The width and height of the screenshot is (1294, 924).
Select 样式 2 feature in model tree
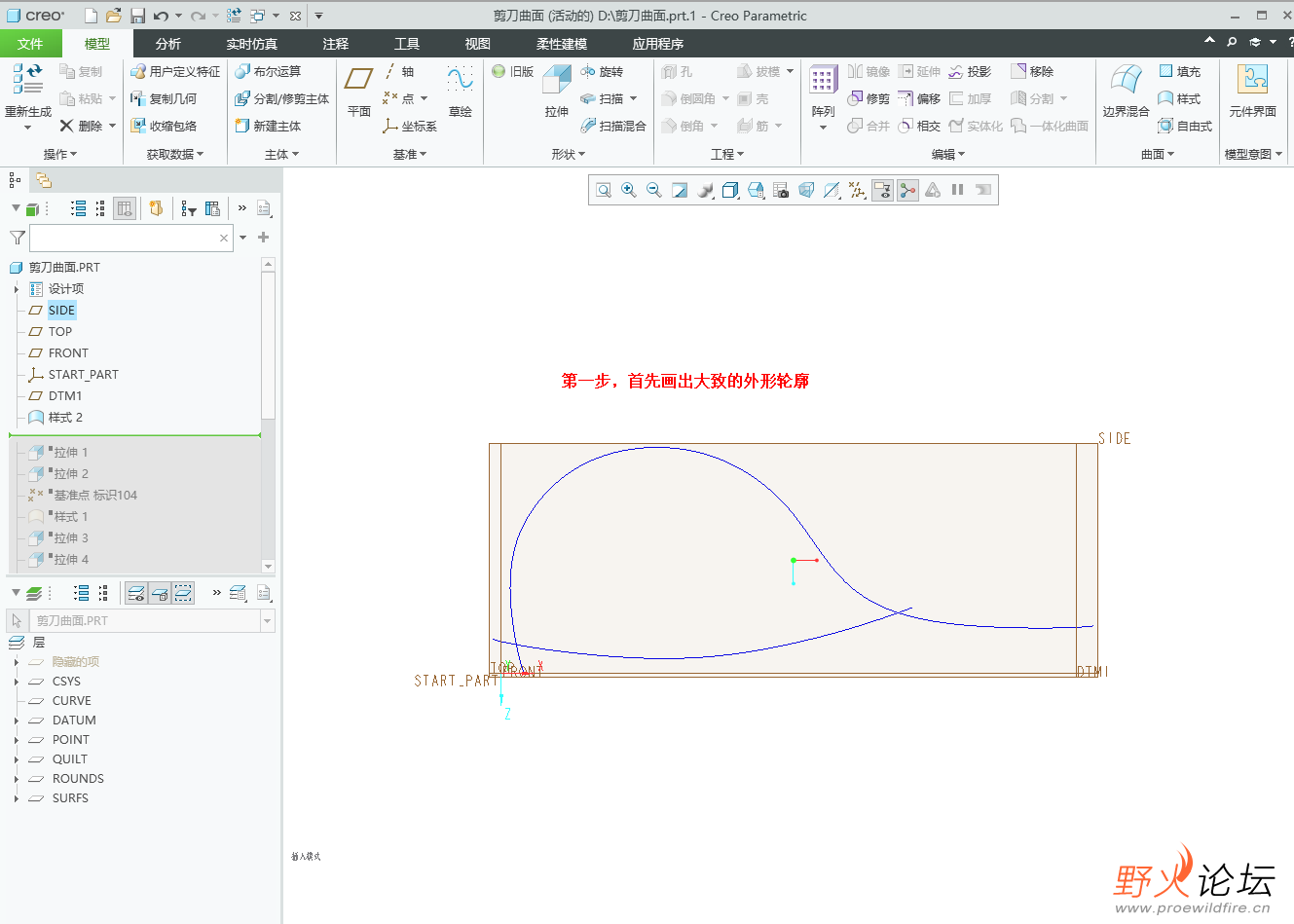[65, 418]
